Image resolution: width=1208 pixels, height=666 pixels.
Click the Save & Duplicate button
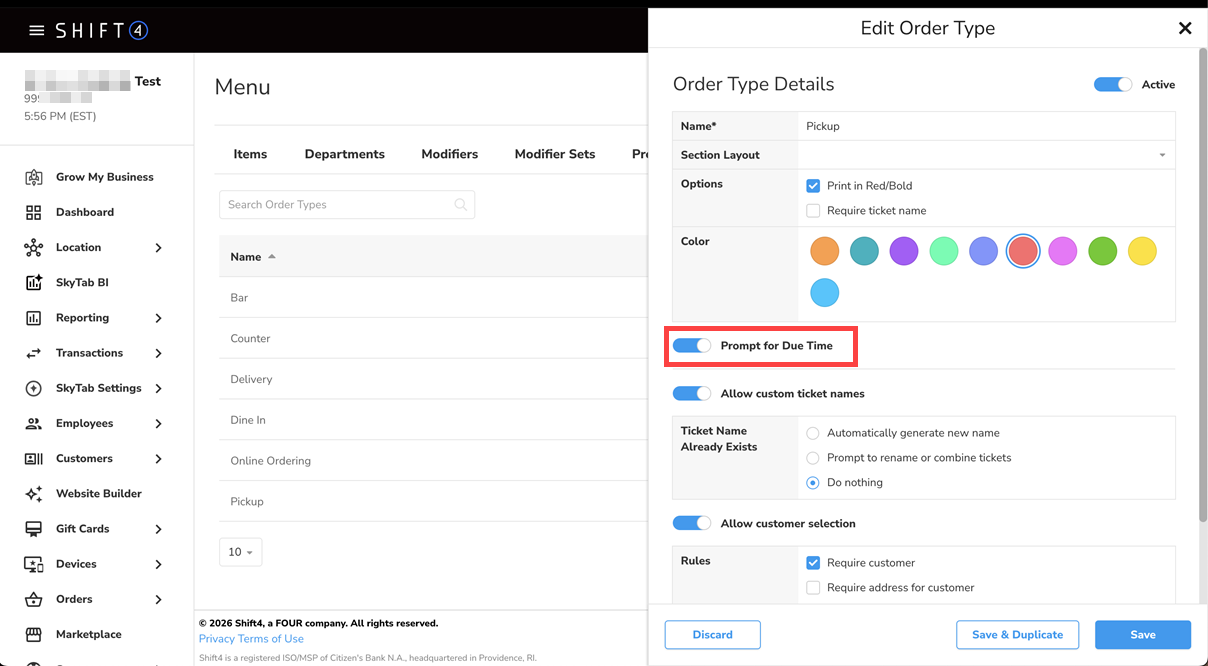1017,635
